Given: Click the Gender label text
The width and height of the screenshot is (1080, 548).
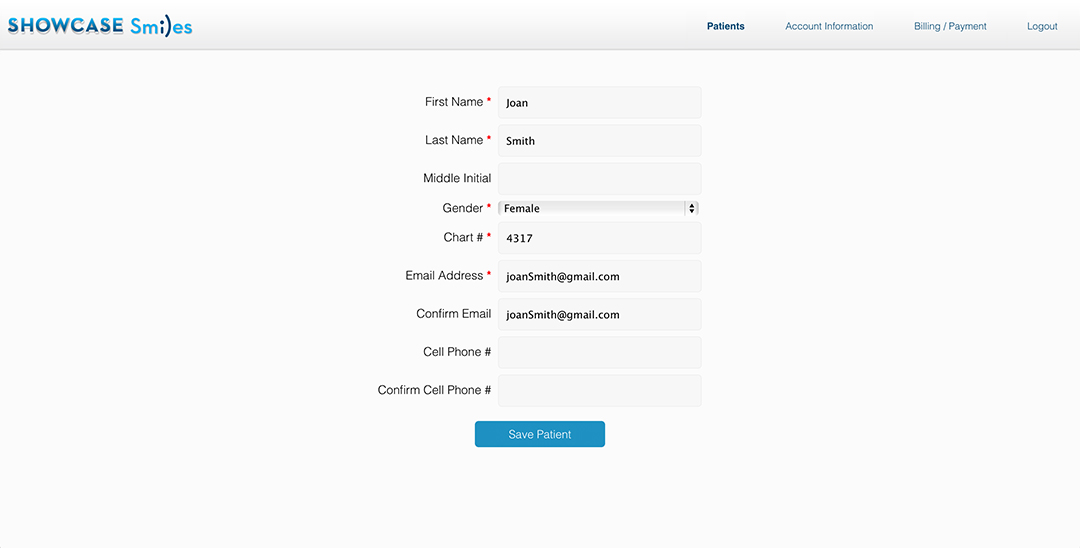Looking at the screenshot, I should 462,208.
